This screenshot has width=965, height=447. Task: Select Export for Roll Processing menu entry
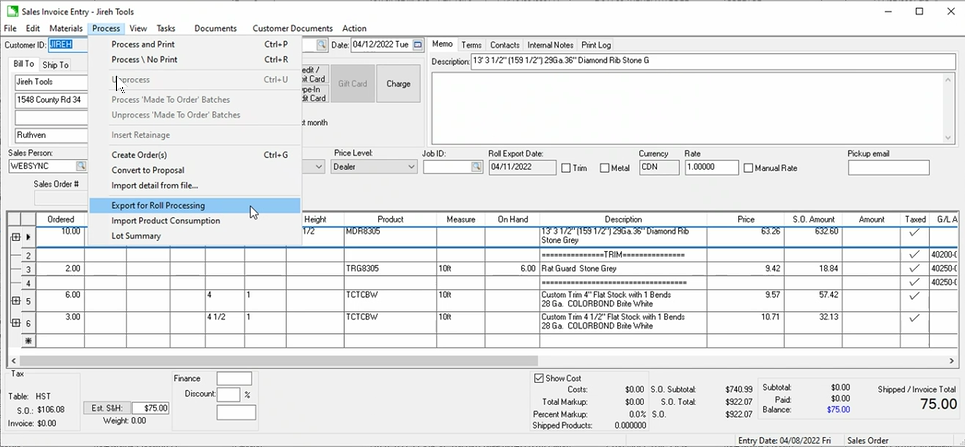click(158, 205)
